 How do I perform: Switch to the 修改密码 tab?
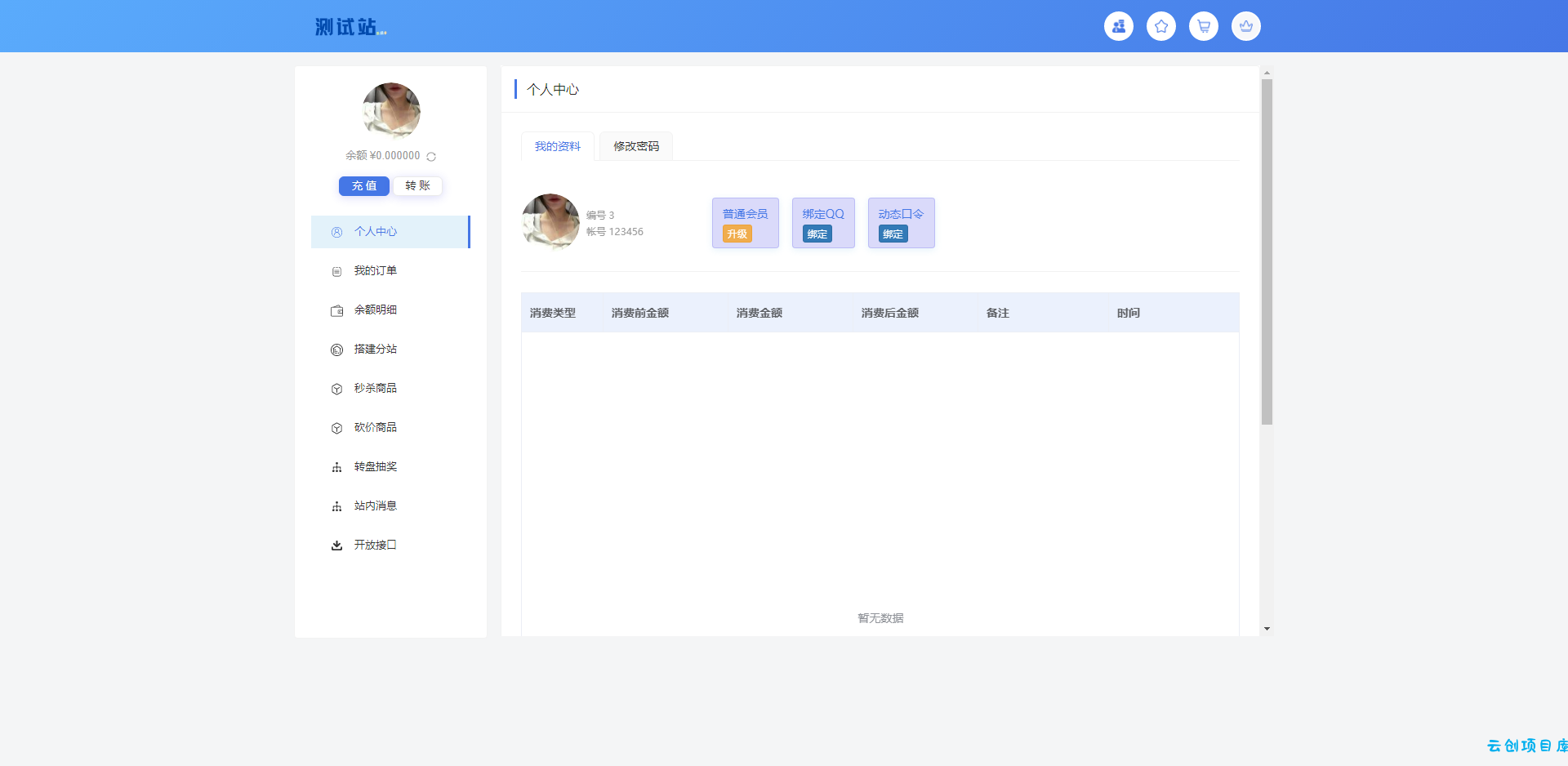636,146
